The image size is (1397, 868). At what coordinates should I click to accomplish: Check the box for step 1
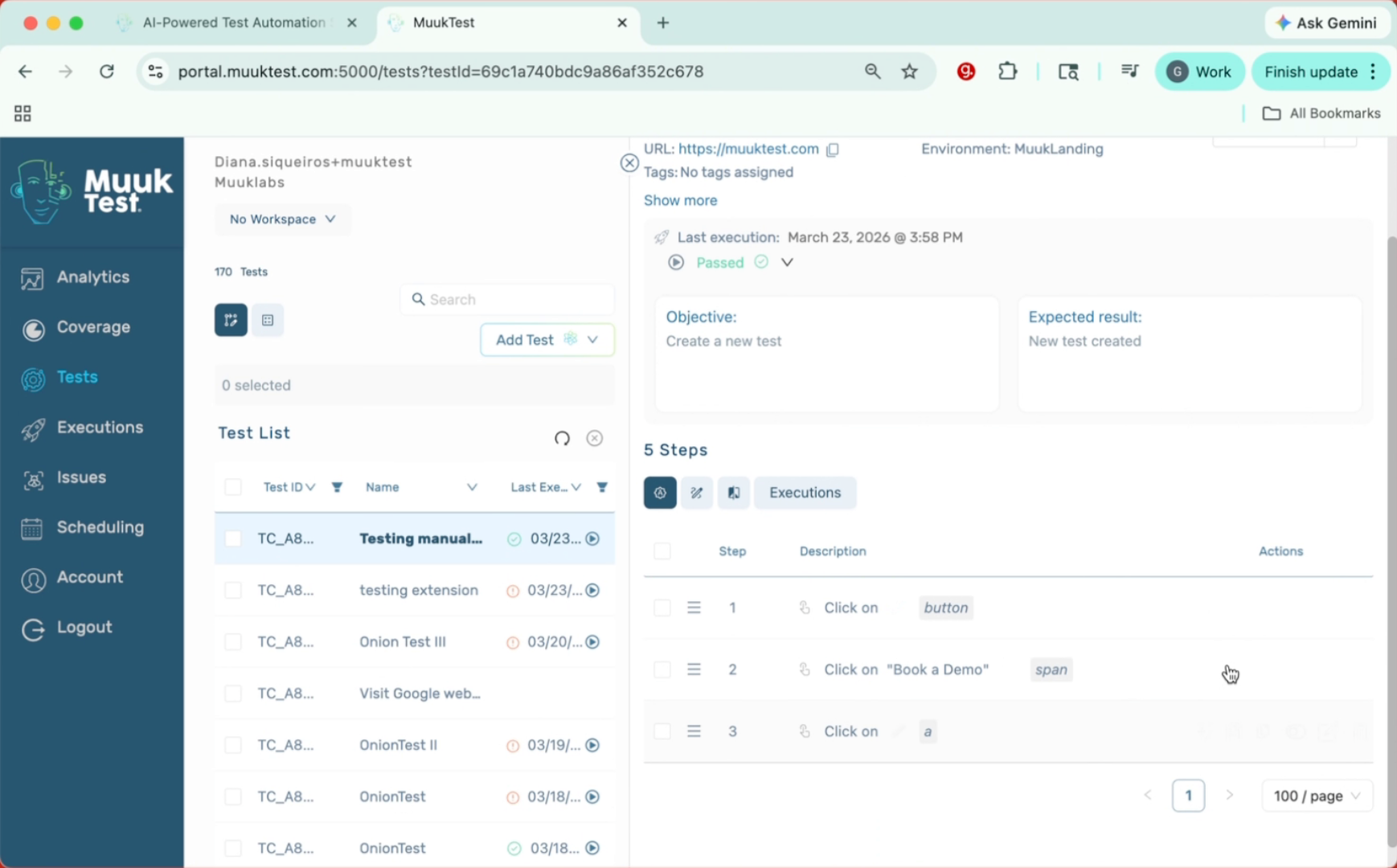coord(662,608)
